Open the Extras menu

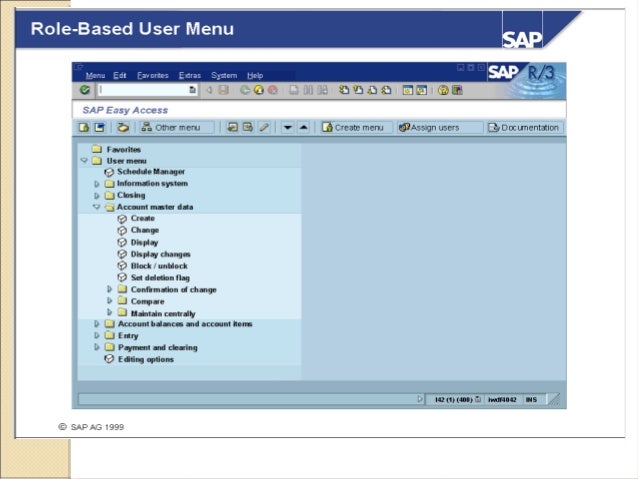pyautogui.click(x=190, y=75)
